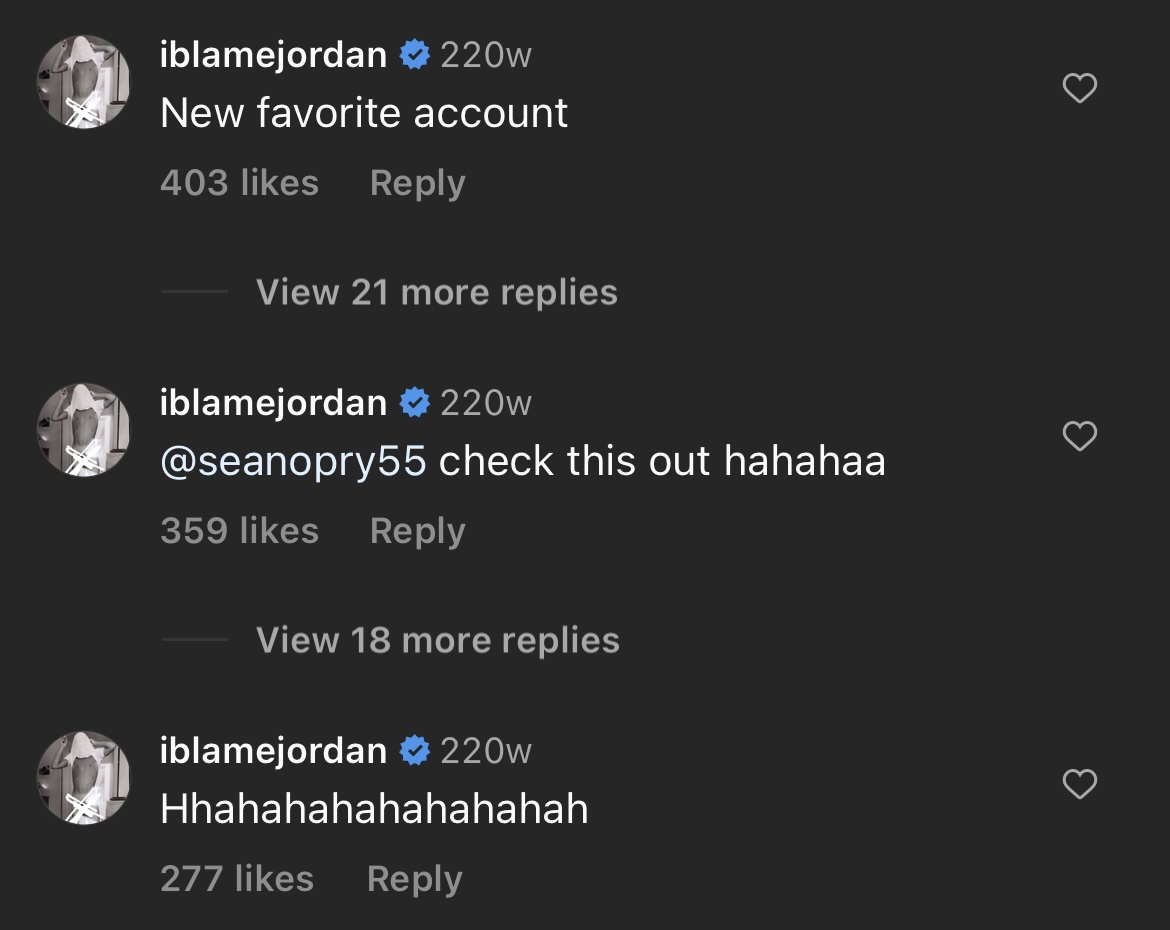The image size is (1170, 930).
Task: Open avatar beside "check this out hahahaa" comment
Action: click(x=84, y=430)
